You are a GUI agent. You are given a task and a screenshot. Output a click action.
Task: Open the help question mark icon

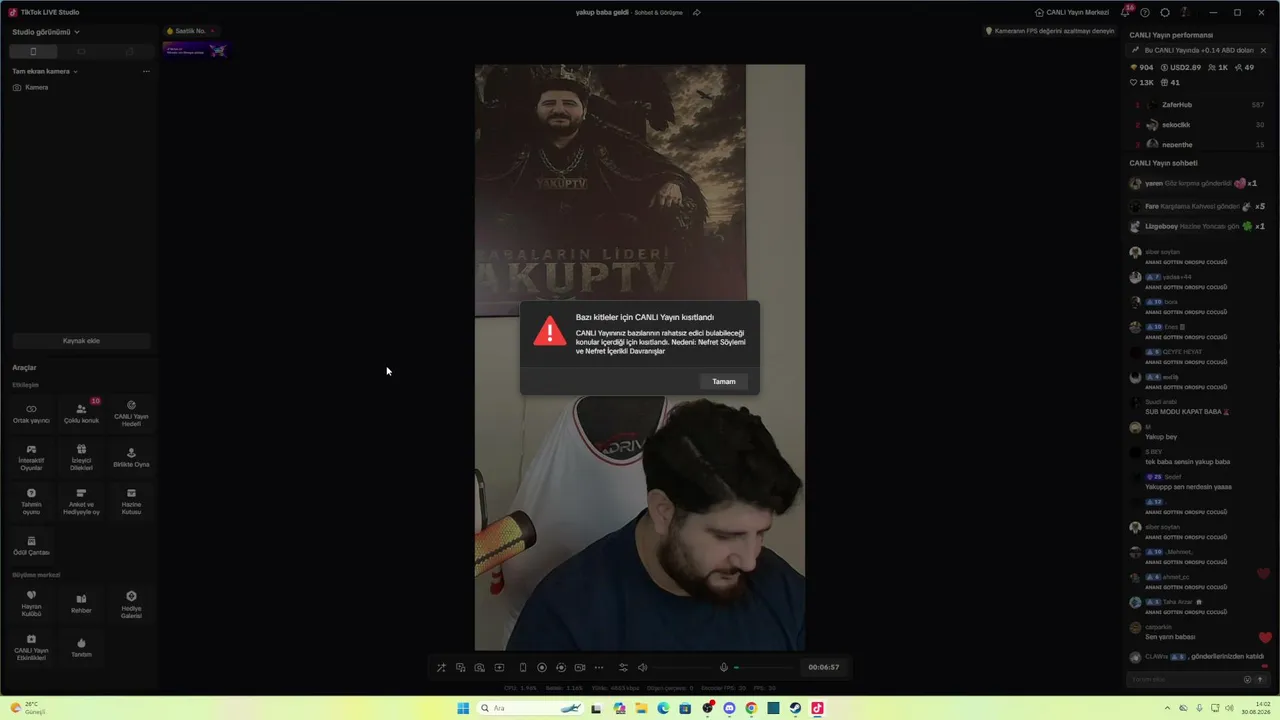click(x=1145, y=12)
